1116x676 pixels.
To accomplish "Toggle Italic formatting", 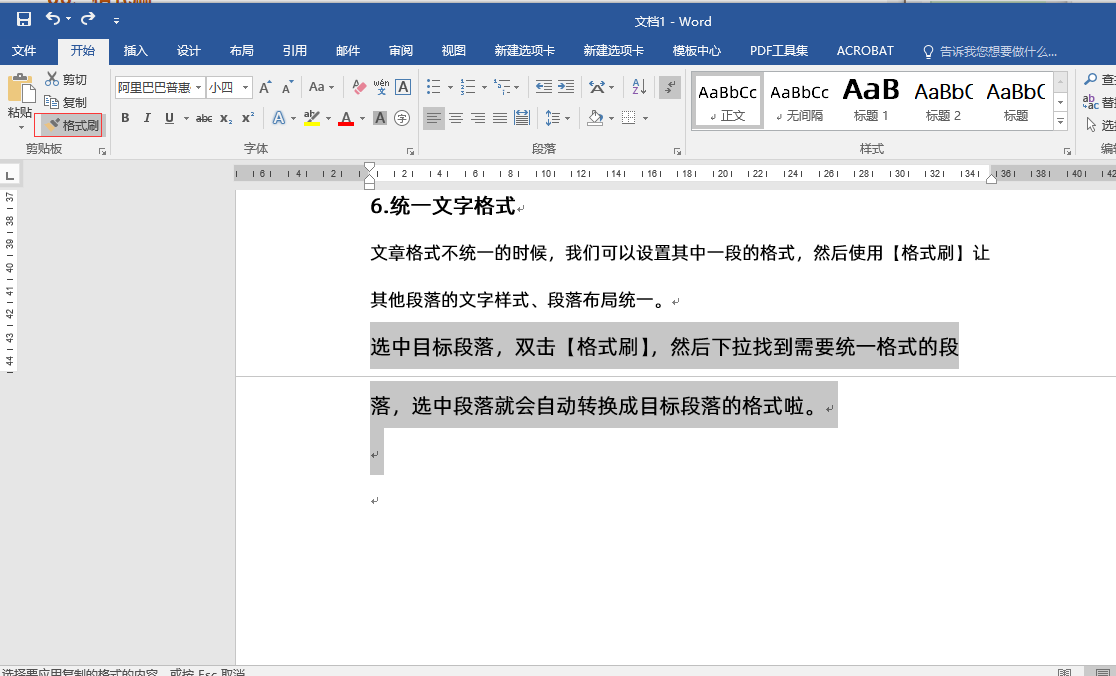I will click(147, 118).
